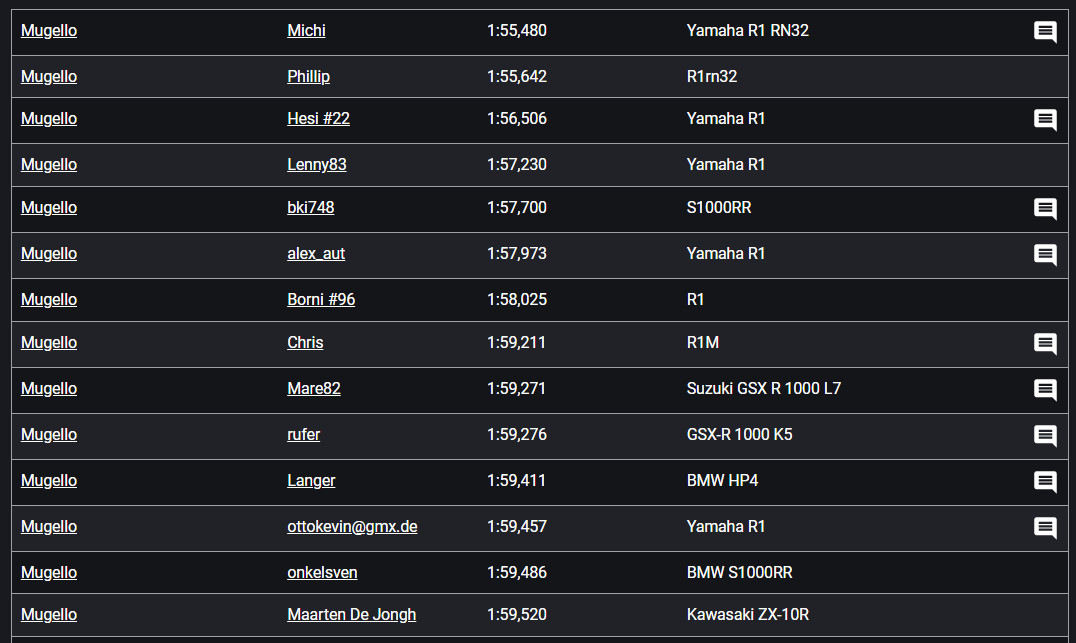The height and width of the screenshot is (643, 1076).
Task: Show comment for bki748's S1000RR lap
Action: (1045, 209)
